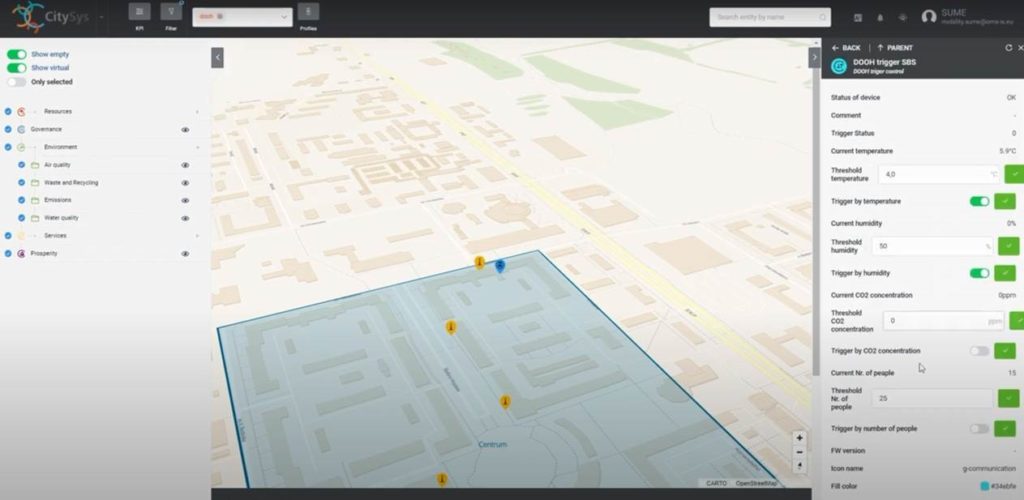Click the Air quality folder icon
Image resolution: width=1024 pixels, height=500 pixels.
[35, 165]
